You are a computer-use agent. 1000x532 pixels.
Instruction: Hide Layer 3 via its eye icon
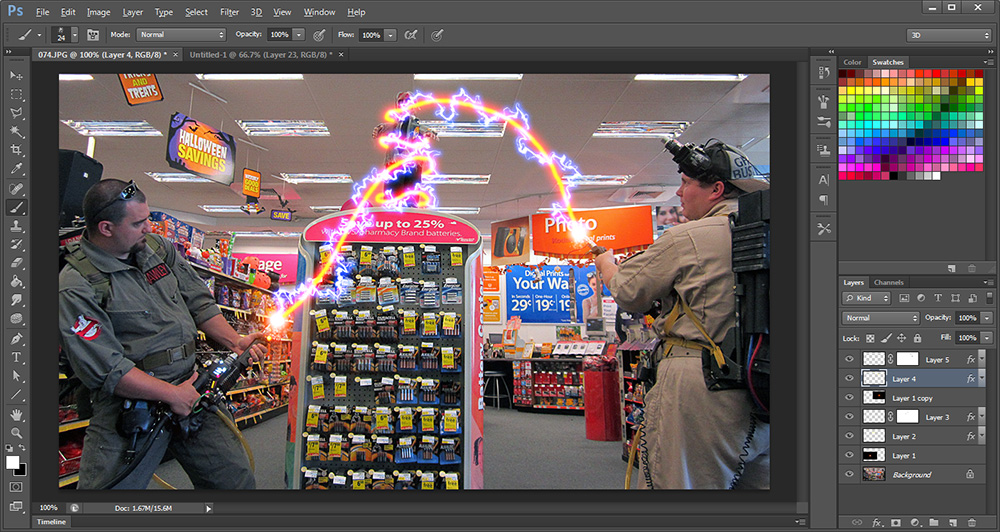pos(849,417)
